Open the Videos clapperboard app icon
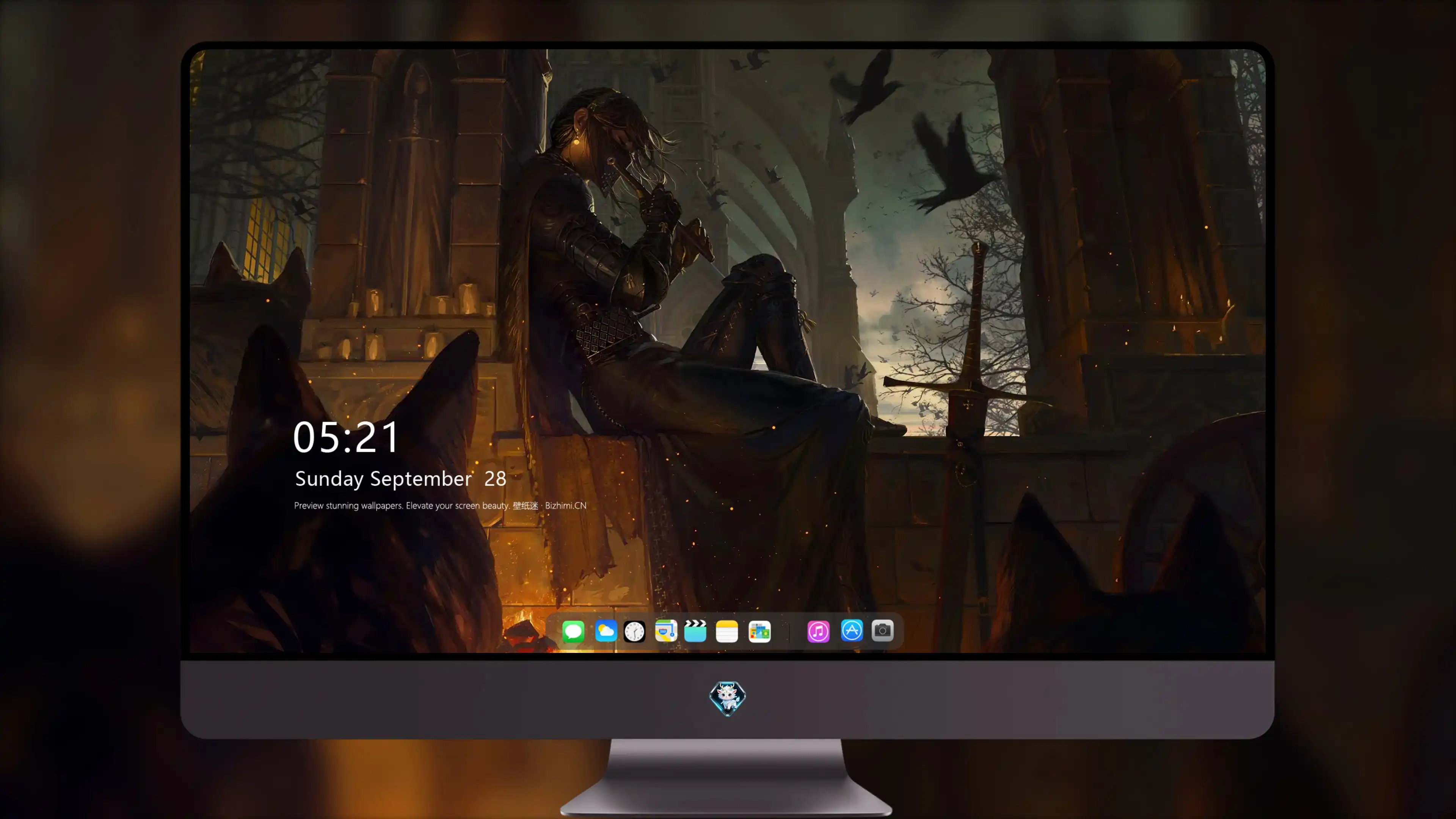 pos(695,631)
